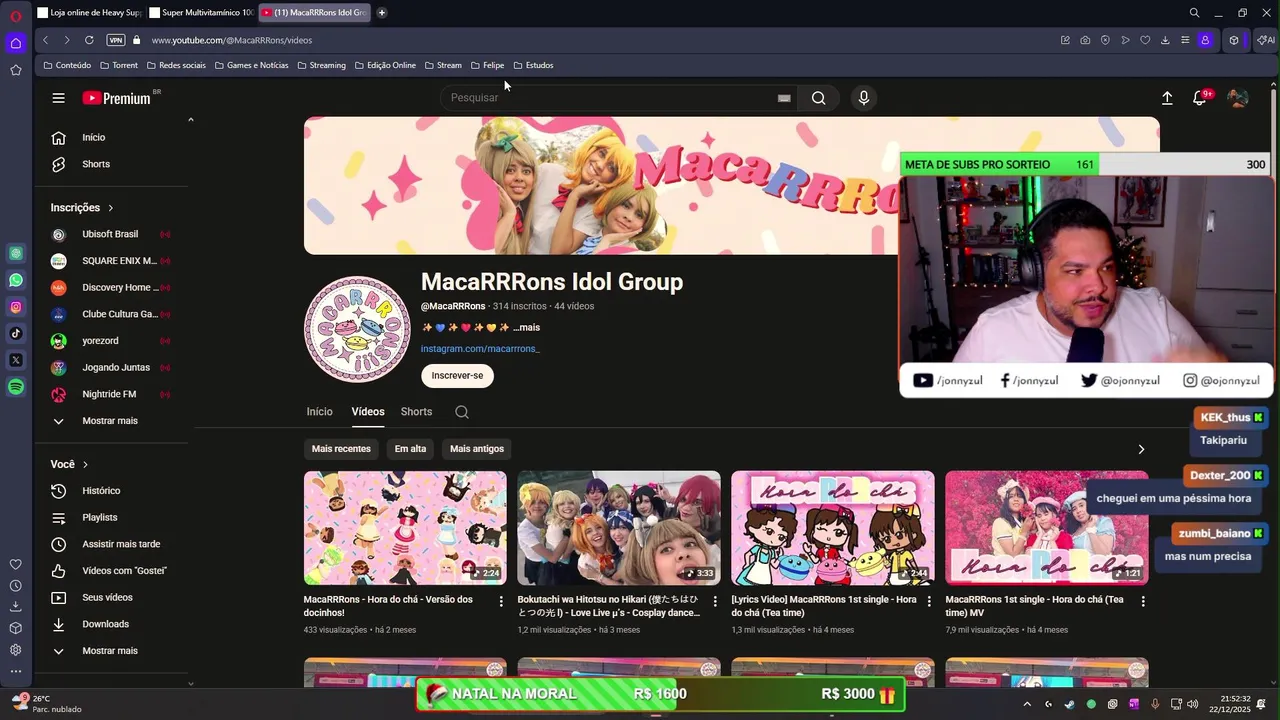Take a snapshot with the camera icon in address bar
The image size is (1280, 720).
1085,40
